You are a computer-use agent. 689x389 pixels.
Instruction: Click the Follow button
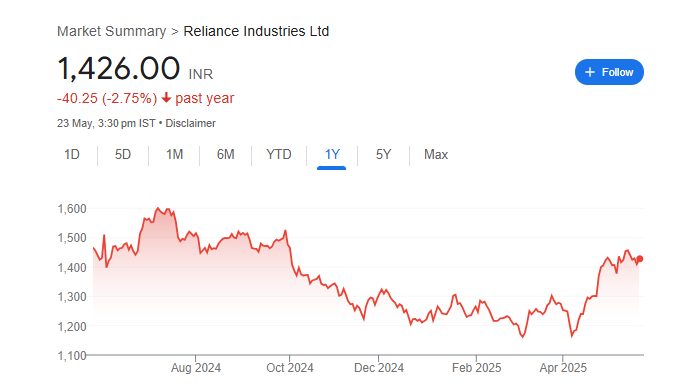609,72
